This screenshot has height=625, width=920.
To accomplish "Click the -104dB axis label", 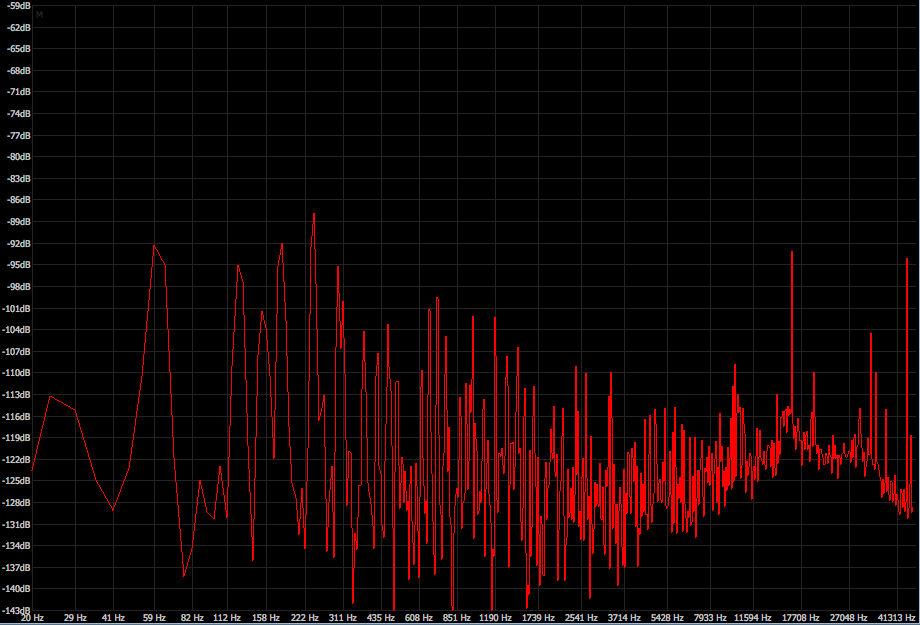I will [x=16, y=329].
